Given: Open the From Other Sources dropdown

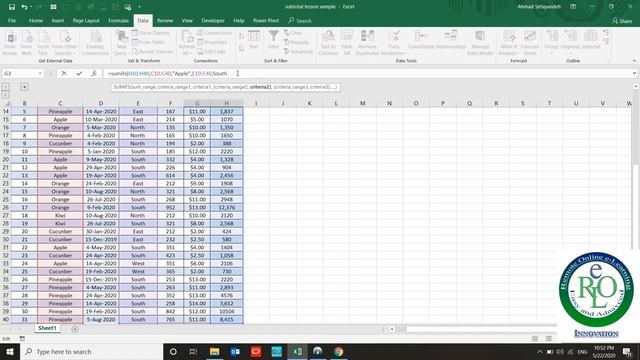Looking at the screenshot, I should (64, 43).
